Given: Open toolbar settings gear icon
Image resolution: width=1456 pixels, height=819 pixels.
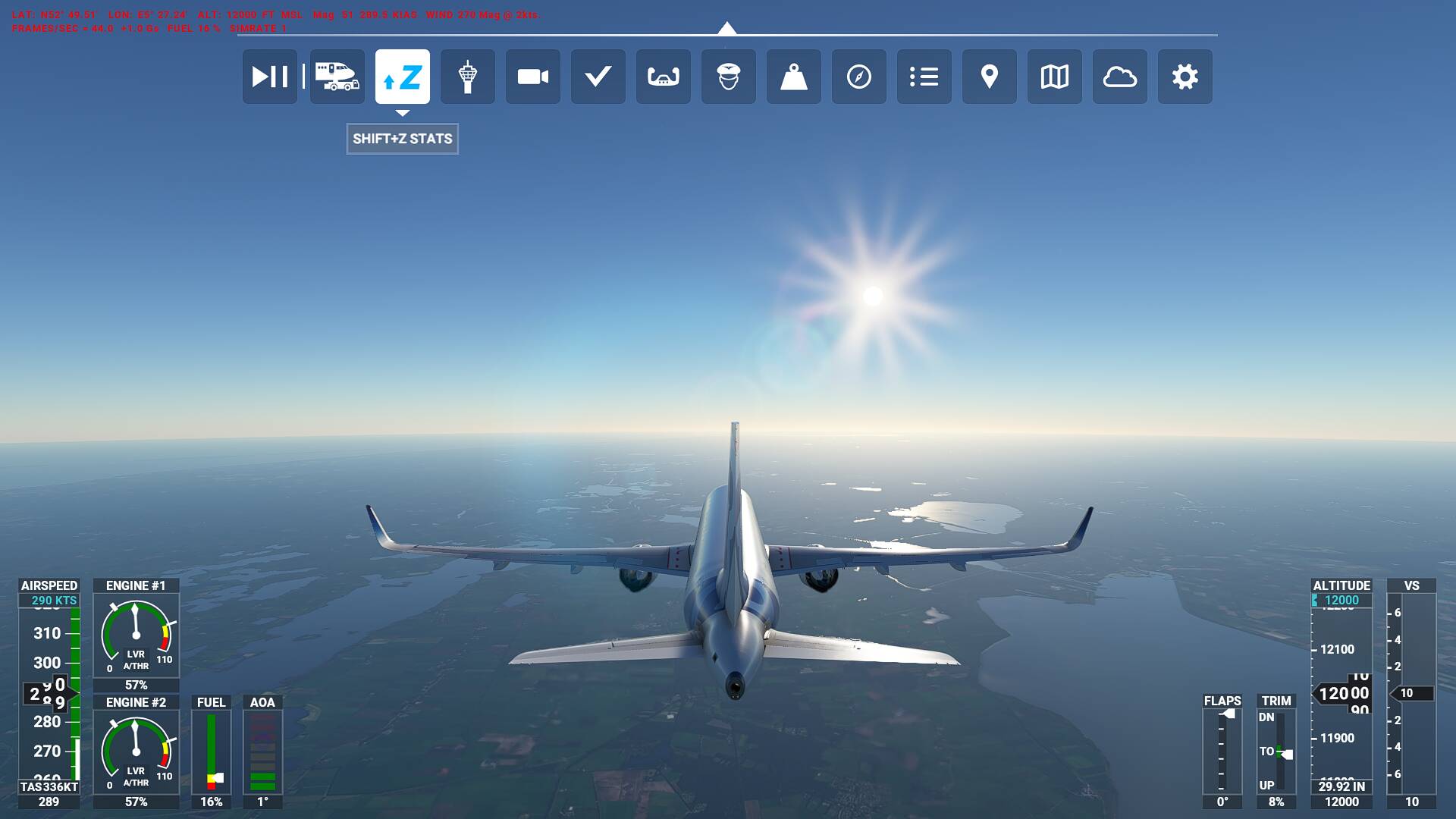Looking at the screenshot, I should click(x=1185, y=77).
